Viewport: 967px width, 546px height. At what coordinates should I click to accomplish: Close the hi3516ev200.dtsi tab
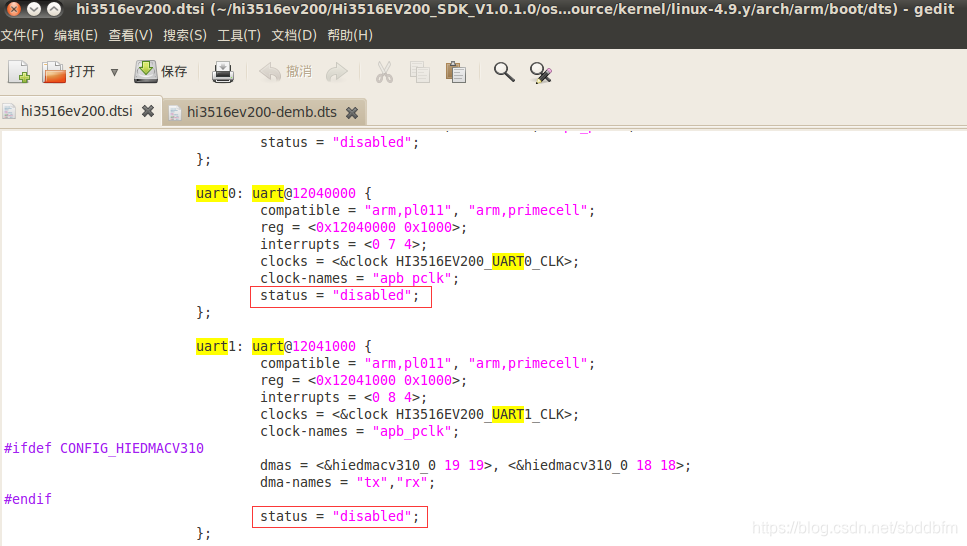(x=148, y=111)
